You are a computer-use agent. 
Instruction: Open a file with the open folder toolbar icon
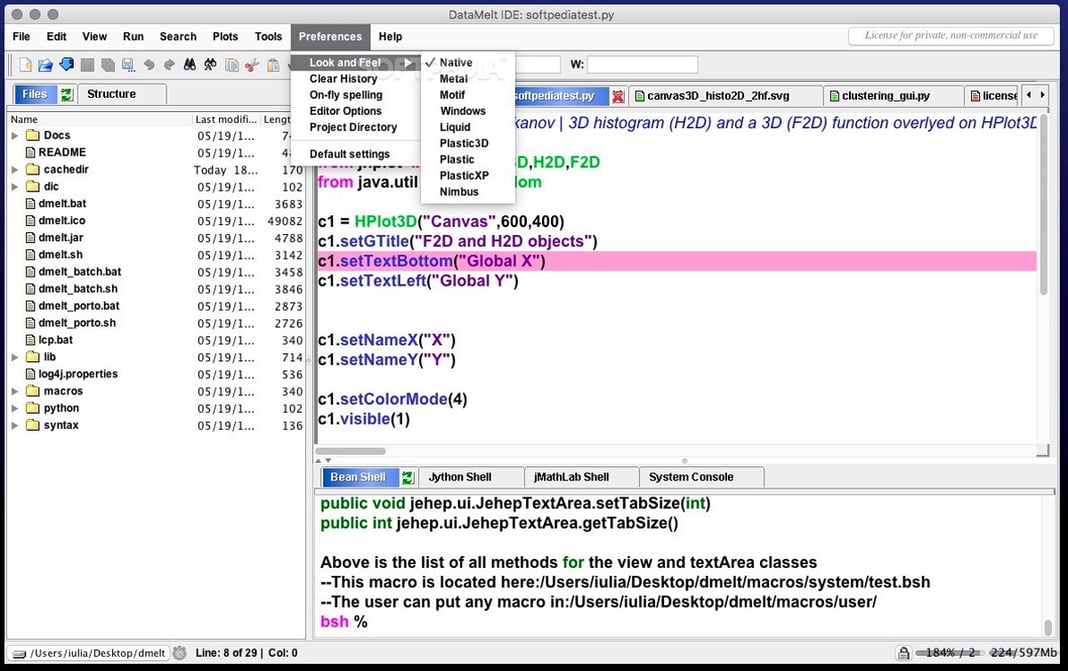tap(45, 64)
